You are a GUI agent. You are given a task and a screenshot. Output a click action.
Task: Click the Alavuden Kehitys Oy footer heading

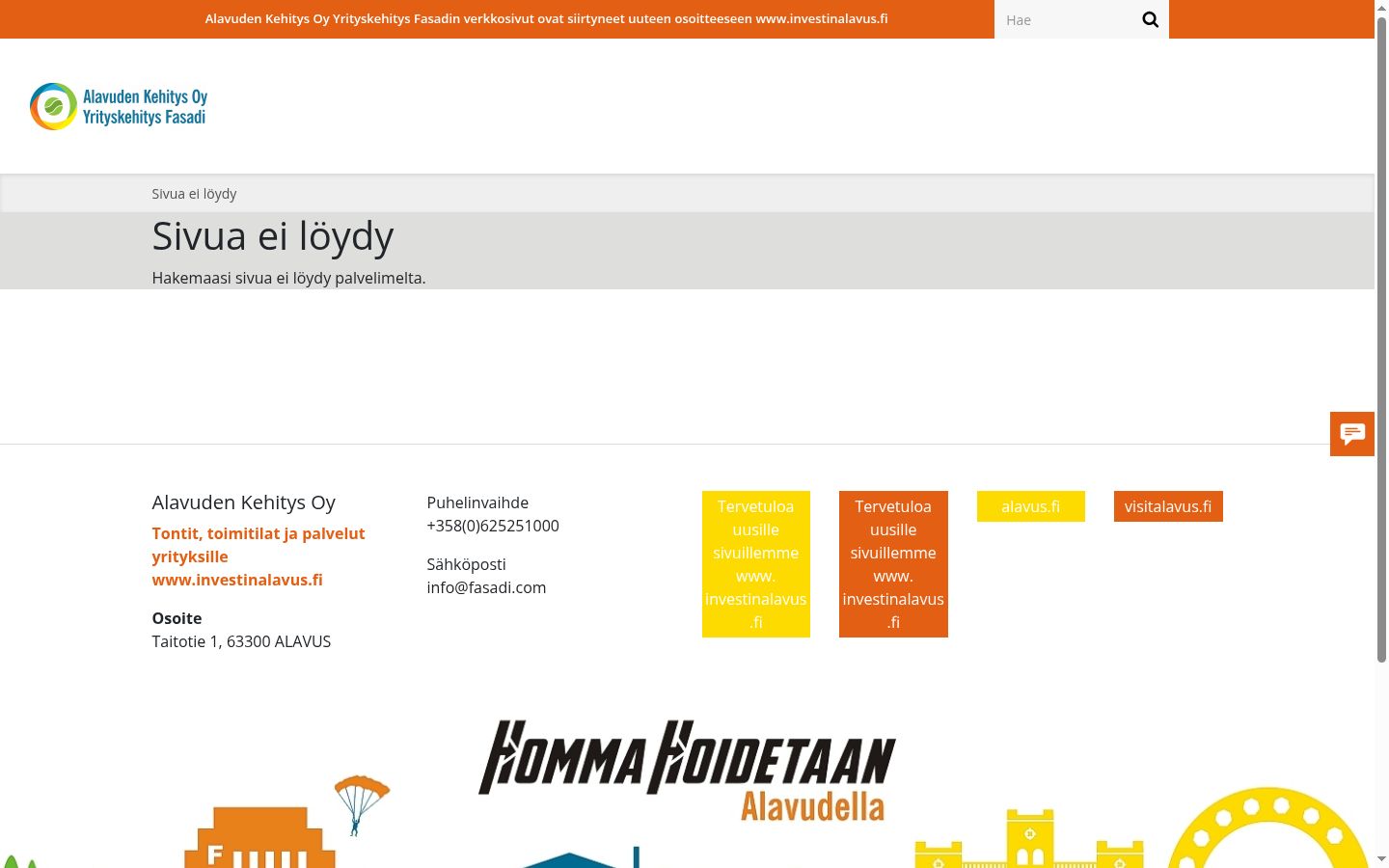point(243,502)
